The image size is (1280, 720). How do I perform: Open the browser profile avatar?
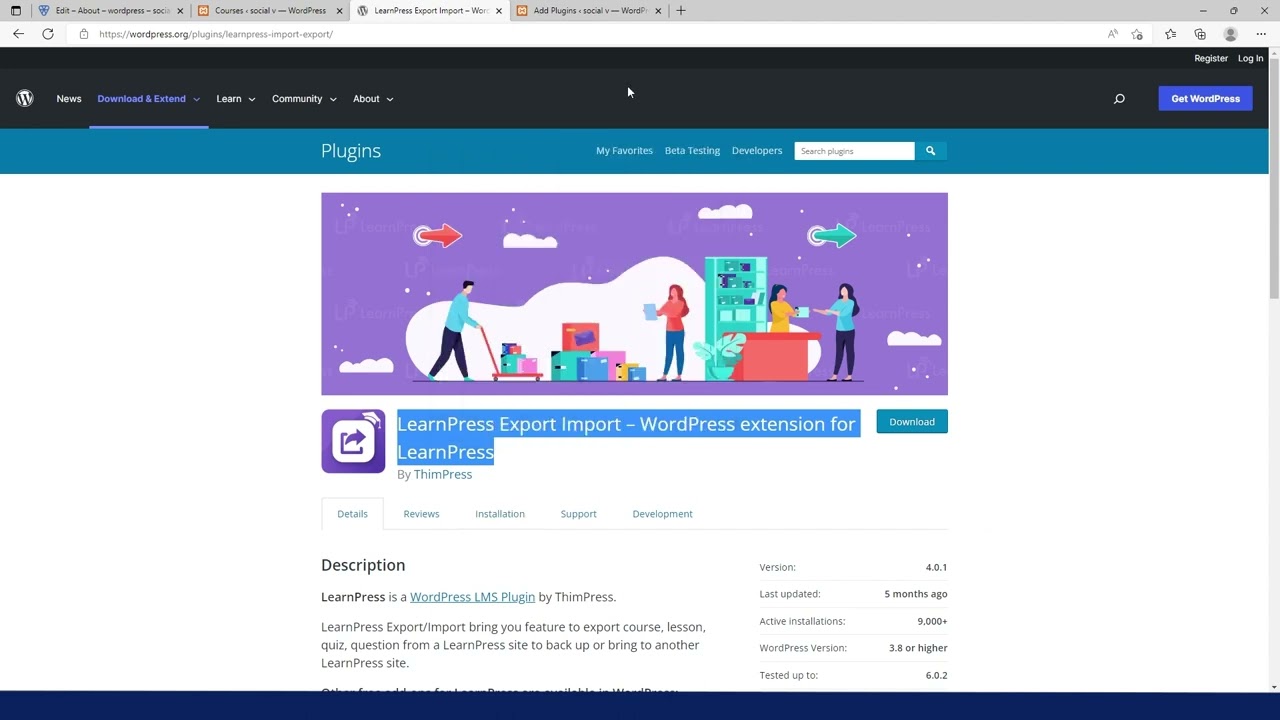[1231, 34]
